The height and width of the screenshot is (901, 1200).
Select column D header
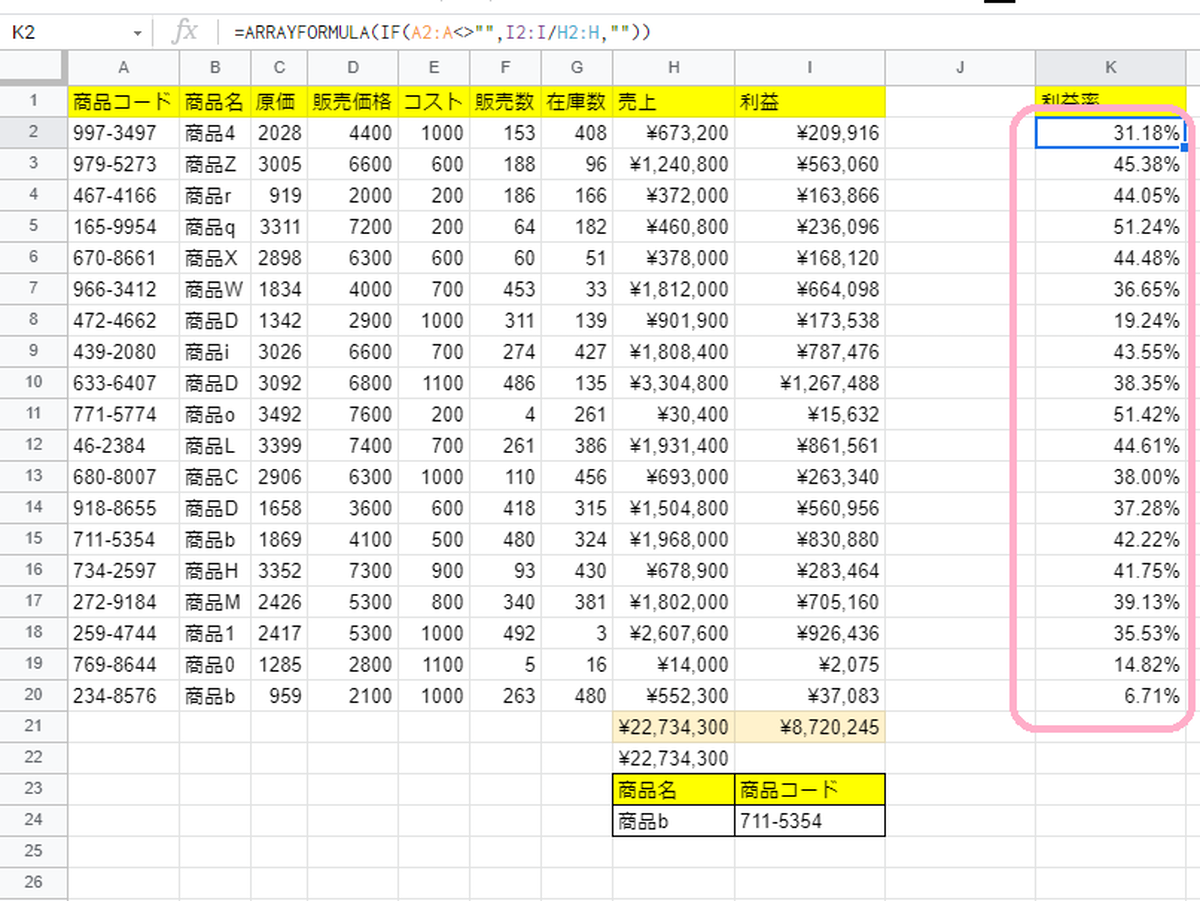pos(353,68)
